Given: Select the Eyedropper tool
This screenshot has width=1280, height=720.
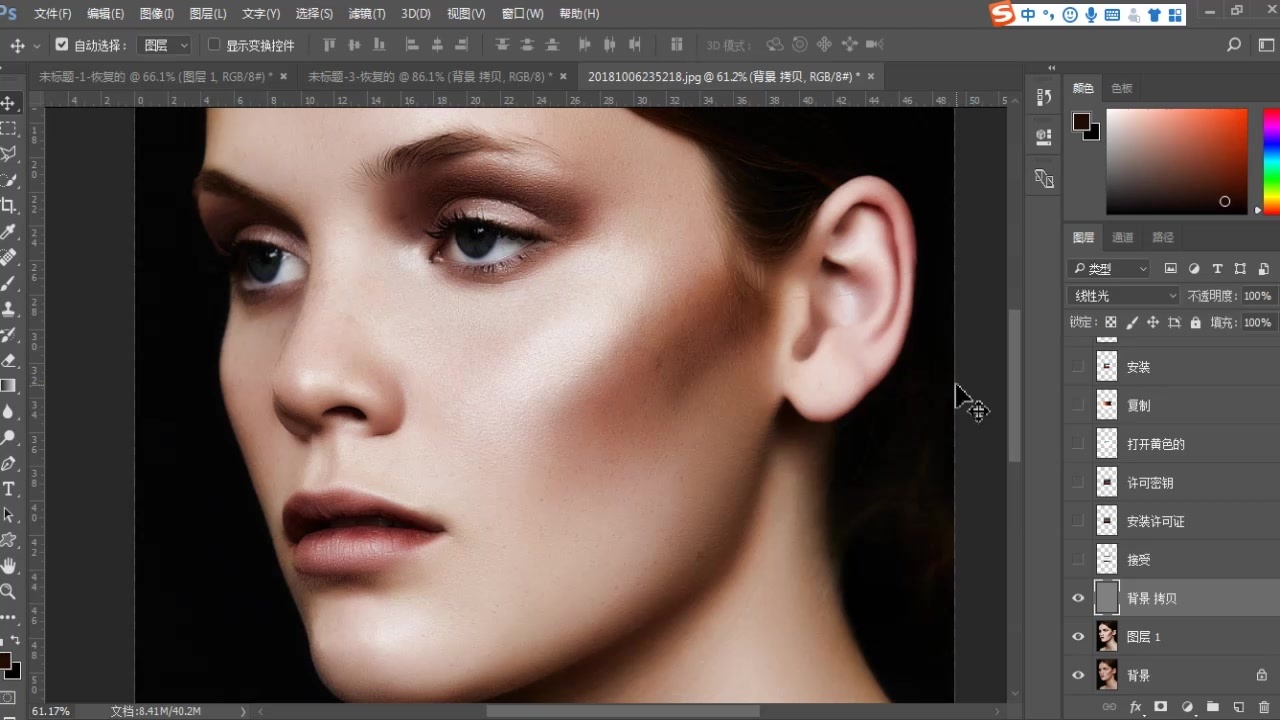Looking at the screenshot, I should click(x=8, y=231).
